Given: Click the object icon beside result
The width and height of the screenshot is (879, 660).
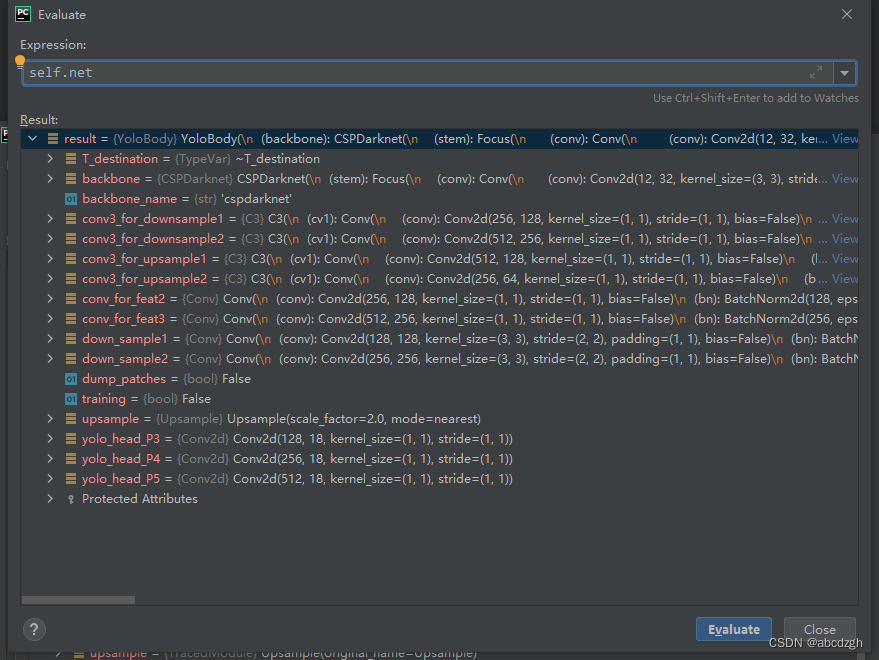Looking at the screenshot, I should coord(53,139).
